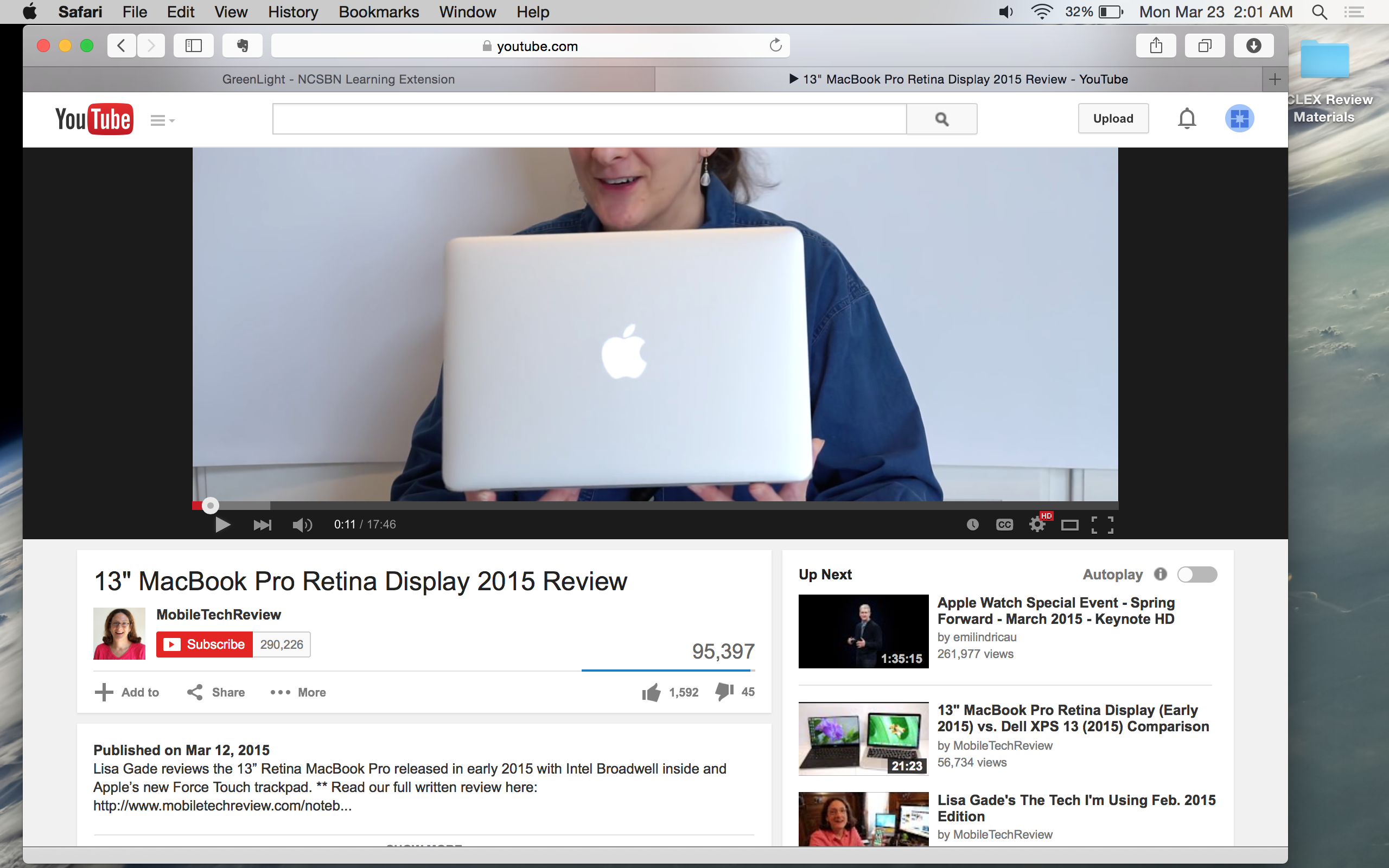The height and width of the screenshot is (868, 1389).
Task: Open the Bookmarks menu
Action: [379, 11]
